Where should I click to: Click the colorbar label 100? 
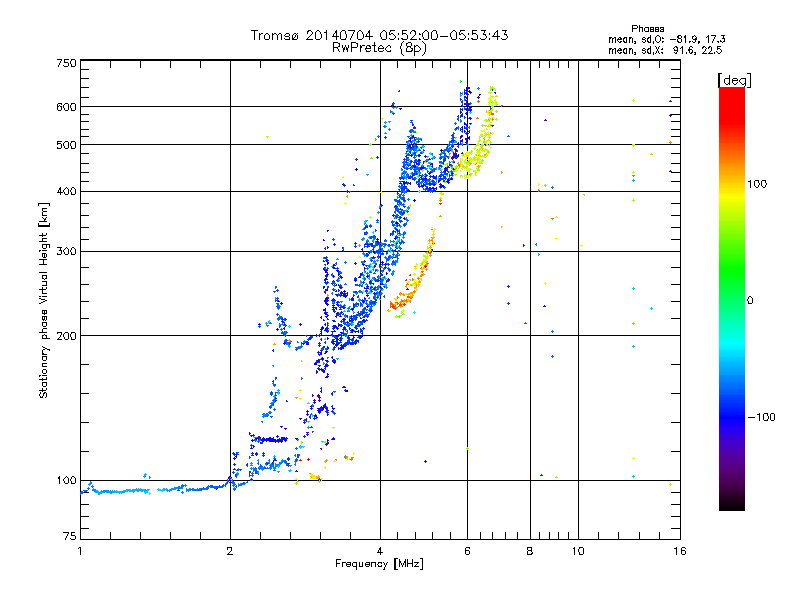point(757,184)
